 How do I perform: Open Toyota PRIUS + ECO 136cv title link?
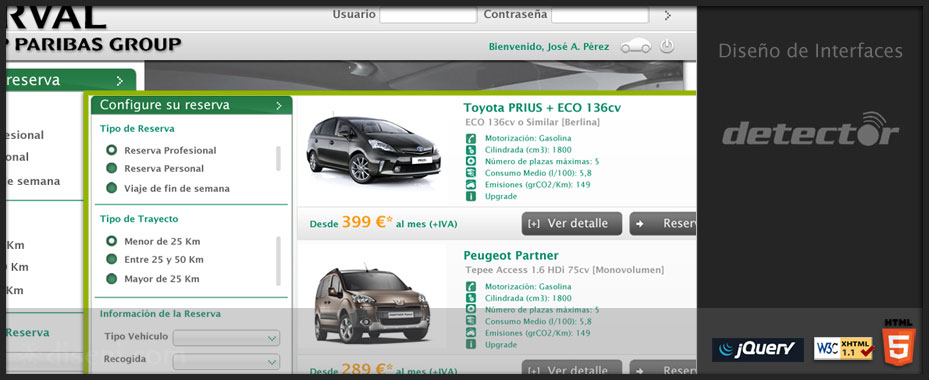[542, 108]
